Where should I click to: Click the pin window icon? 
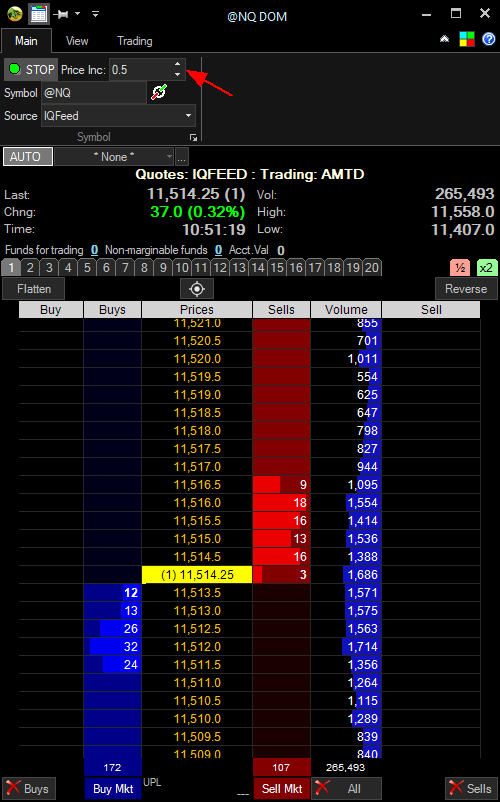click(x=61, y=14)
